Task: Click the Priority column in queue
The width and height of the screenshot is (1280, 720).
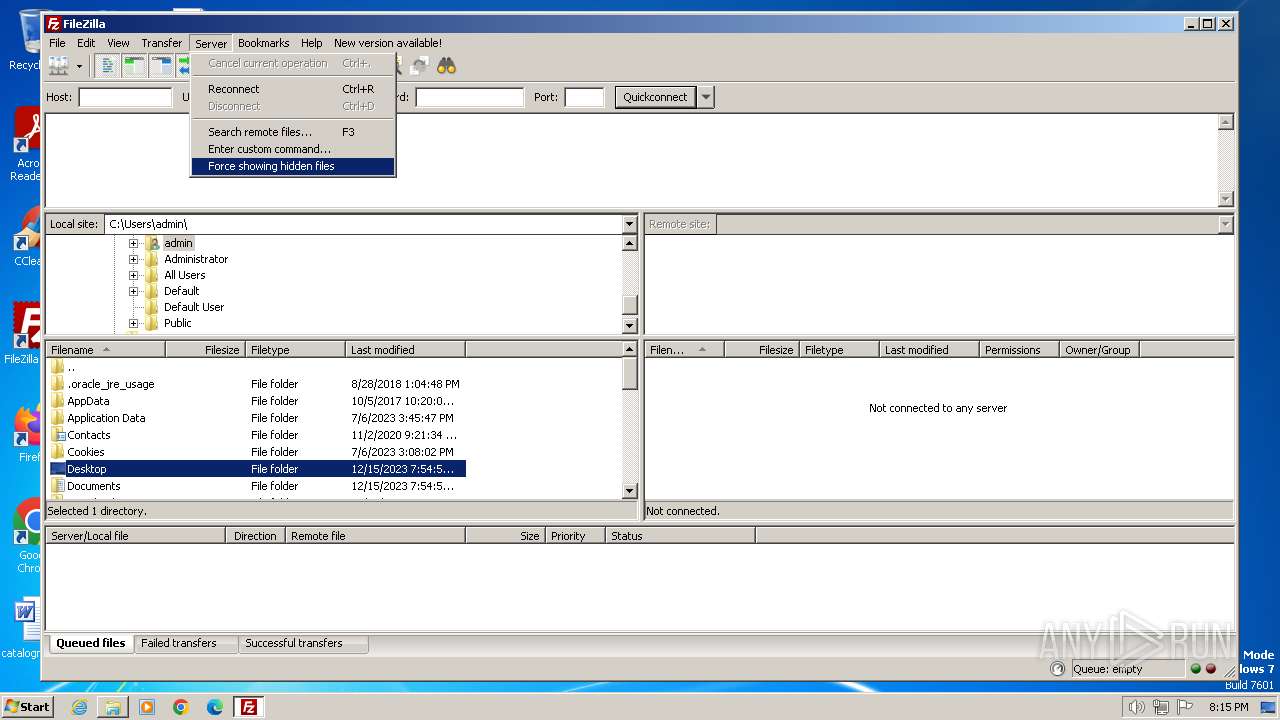Action: tap(575, 536)
